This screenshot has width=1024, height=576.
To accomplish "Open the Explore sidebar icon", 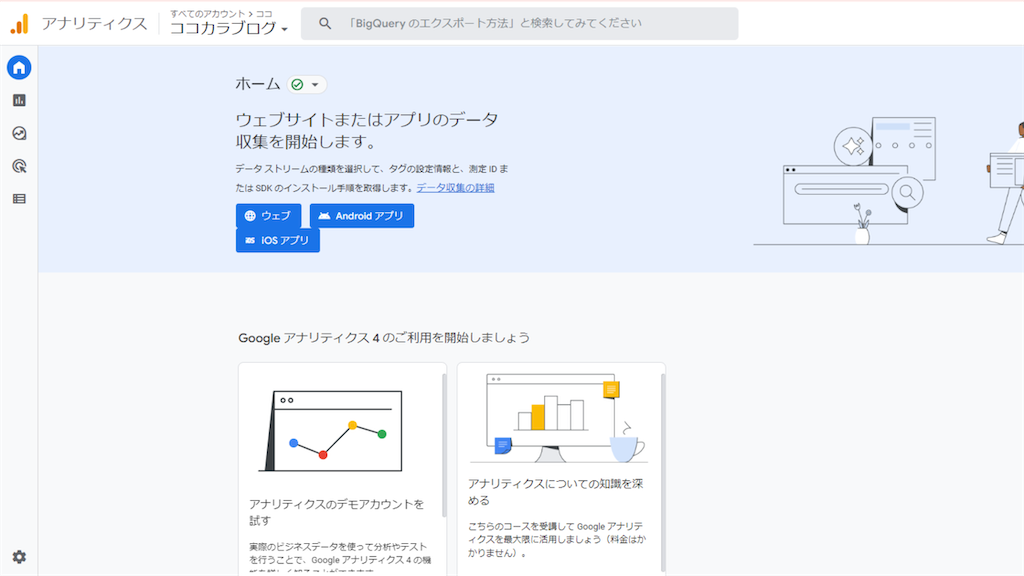I will pos(19,133).
